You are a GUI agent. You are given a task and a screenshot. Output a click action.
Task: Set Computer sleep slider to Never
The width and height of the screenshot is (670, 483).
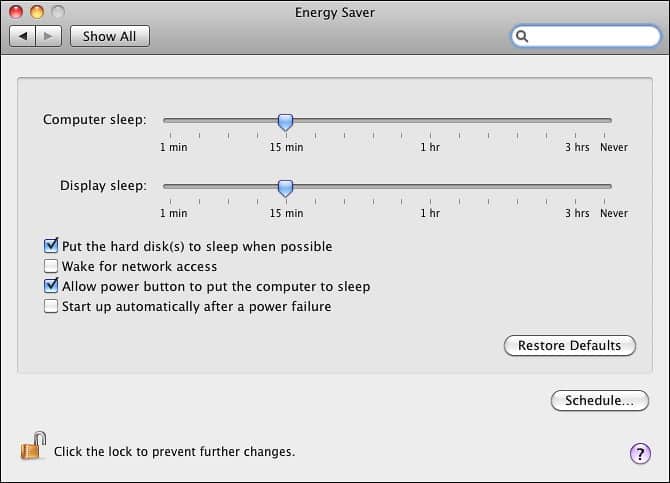[x=611, y=121]
